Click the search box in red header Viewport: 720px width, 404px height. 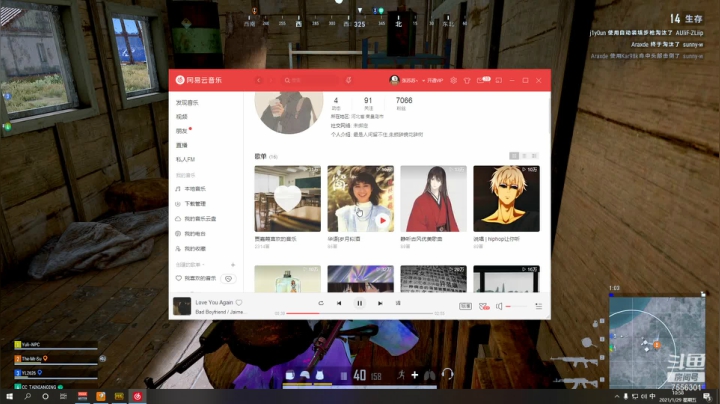coord(310,80)
